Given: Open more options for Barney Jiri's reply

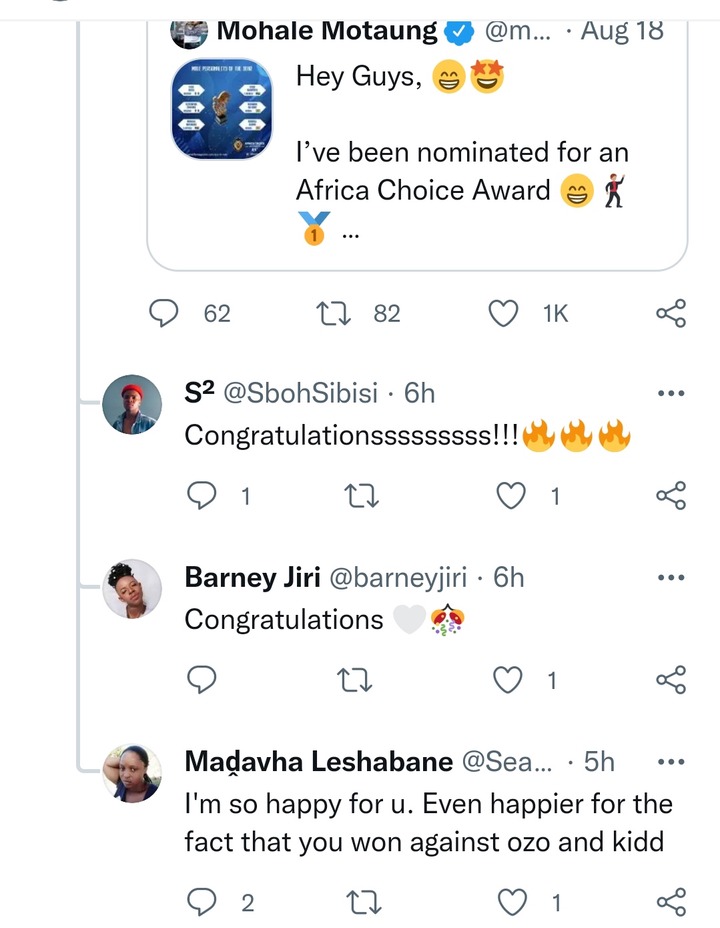Looking at the screenshot, I should coord(671,577).
